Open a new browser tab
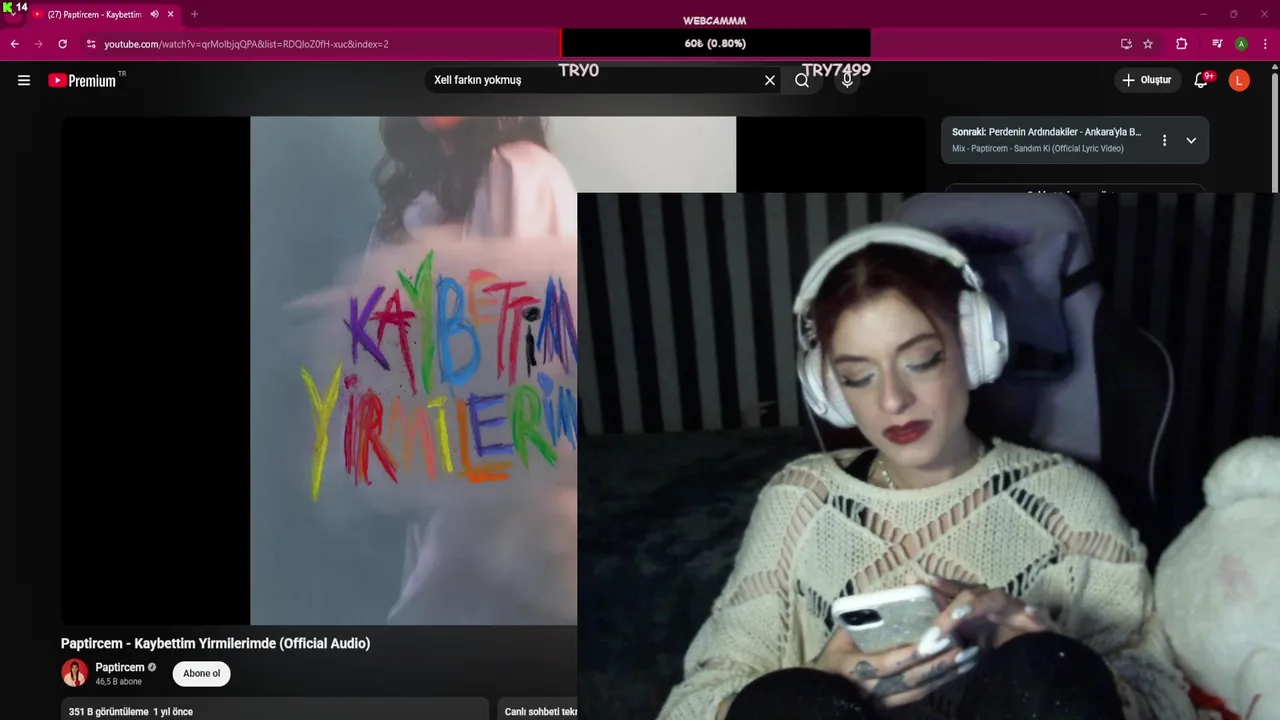Viewport: 1280px width, 720px height. 194,14
